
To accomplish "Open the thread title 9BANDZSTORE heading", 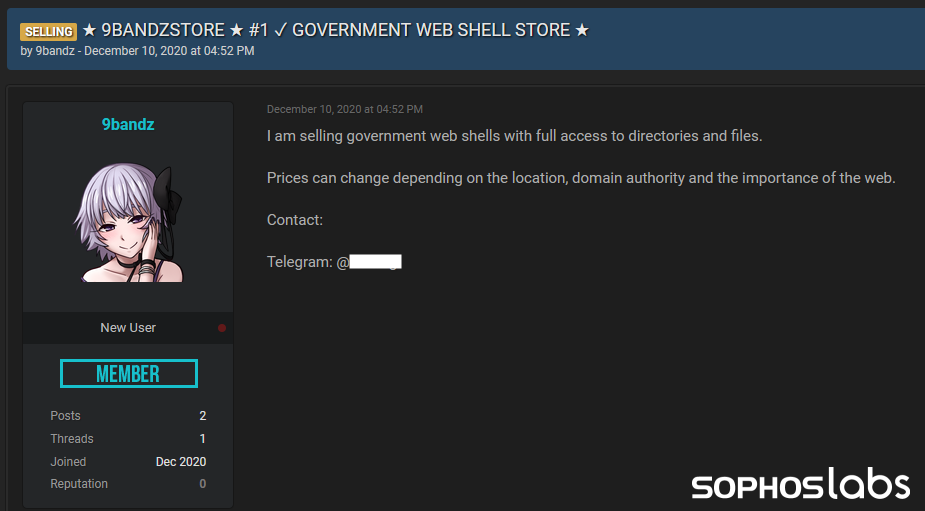I will click(x=335, y=30).
